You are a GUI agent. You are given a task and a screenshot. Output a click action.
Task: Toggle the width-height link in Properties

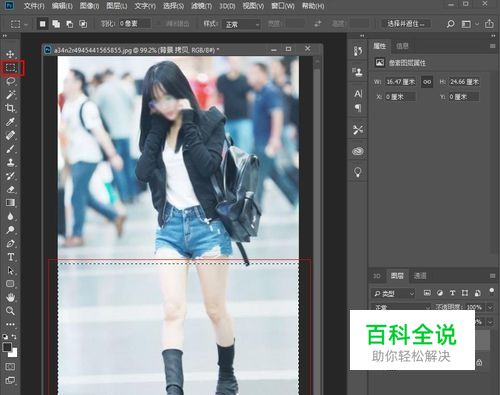427,82
